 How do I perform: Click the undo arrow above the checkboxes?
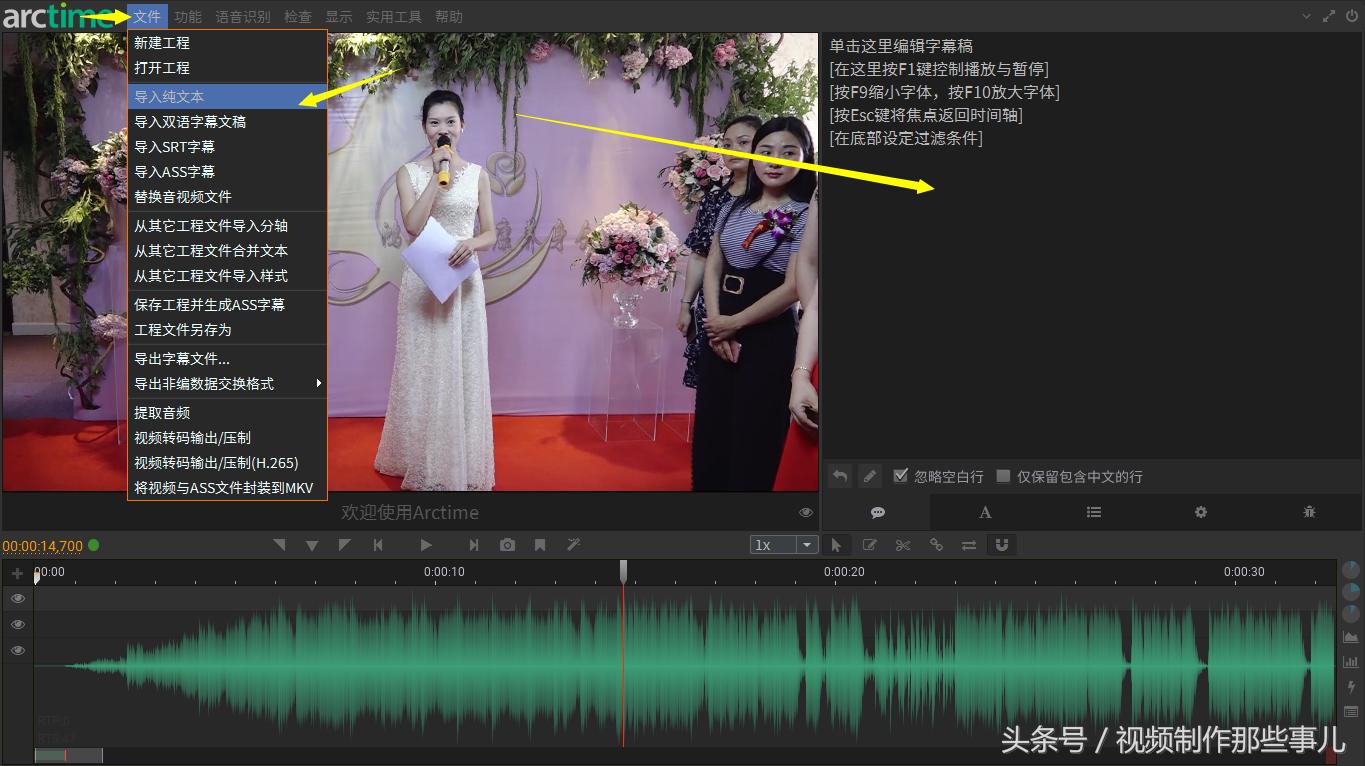(x=840, y=476)
